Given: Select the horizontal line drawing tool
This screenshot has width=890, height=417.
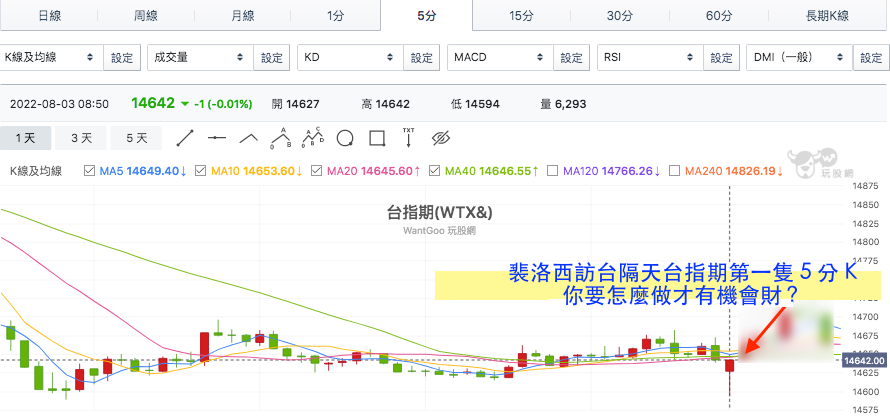Looking at the screenshot, I should pos(217,138).
